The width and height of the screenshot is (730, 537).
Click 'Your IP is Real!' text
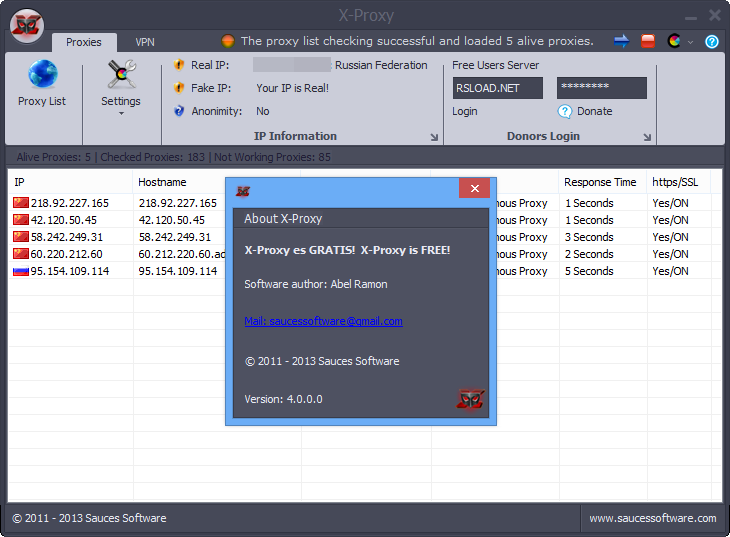tap(292, 88)
